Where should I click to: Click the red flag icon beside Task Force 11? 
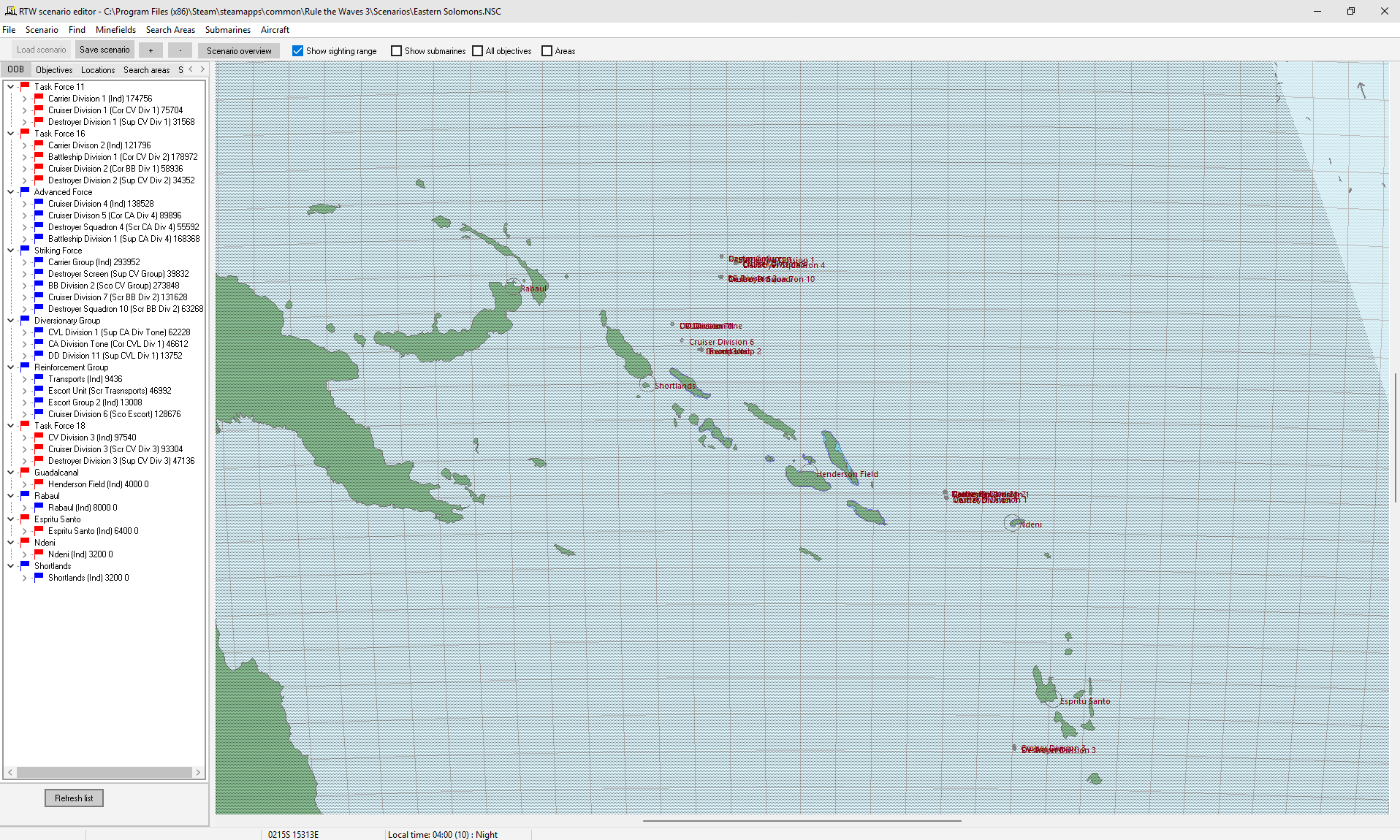click(24, 86)
